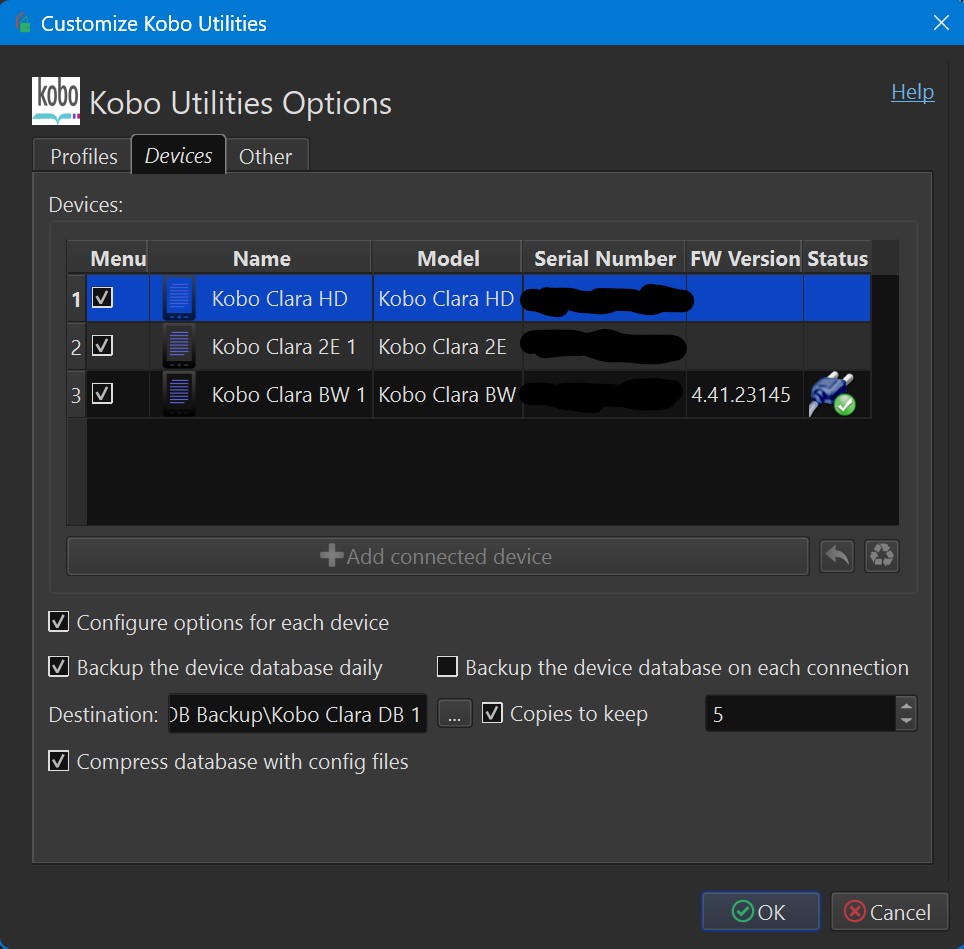
Task: Sort by the Model column header
Action: [x=448, y=258]
